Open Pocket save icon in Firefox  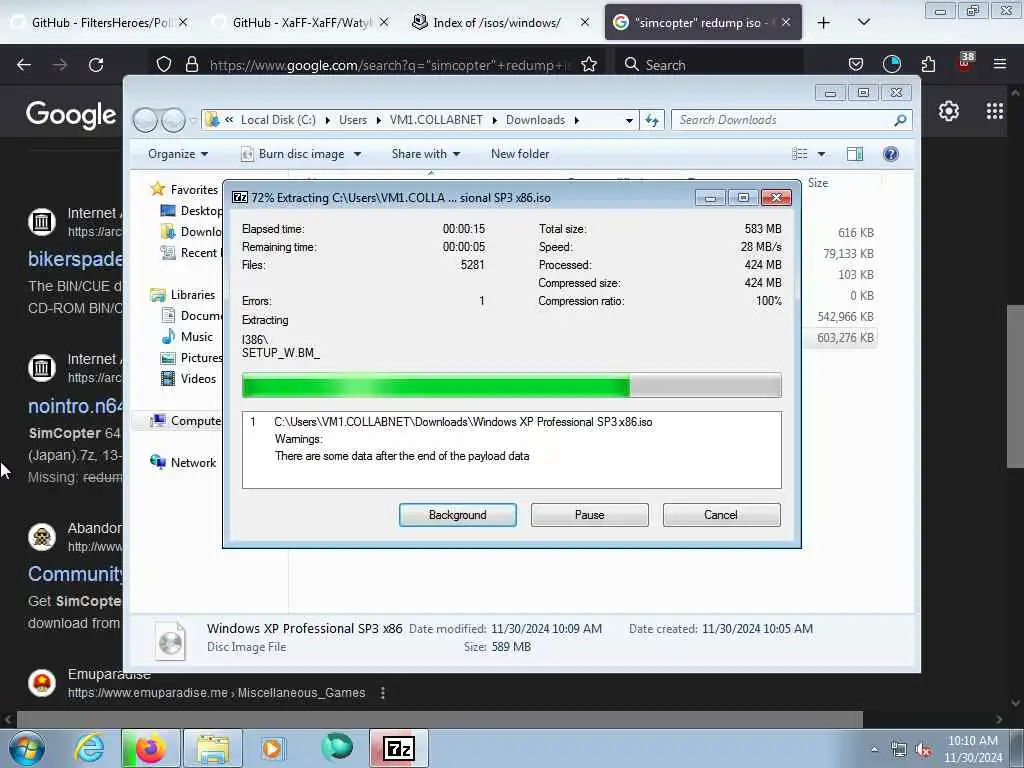pos(856,65)
